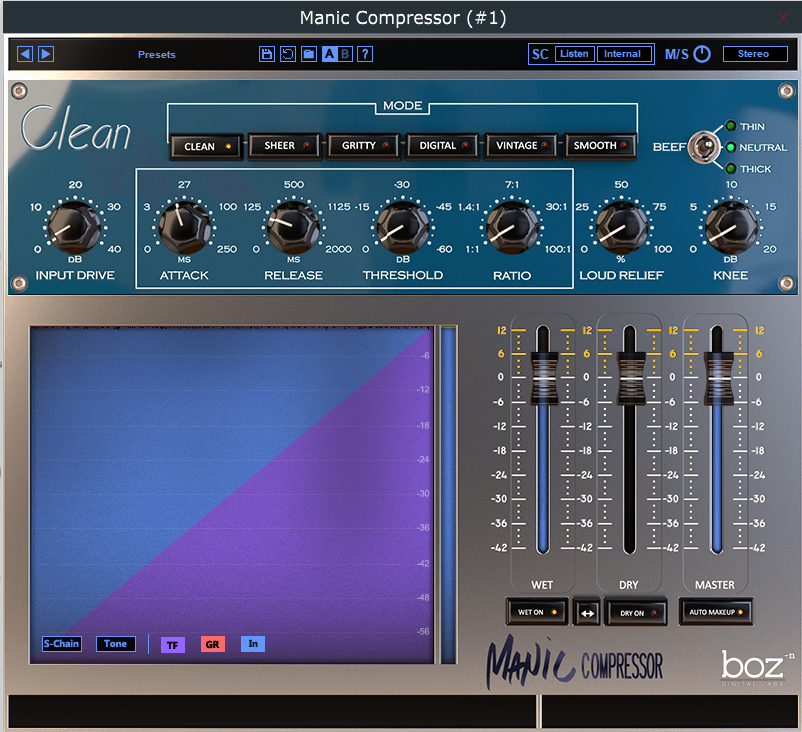Screen dimensions: 802x732
Task: Open preset folder icon
Action: (x=309, y=54)
